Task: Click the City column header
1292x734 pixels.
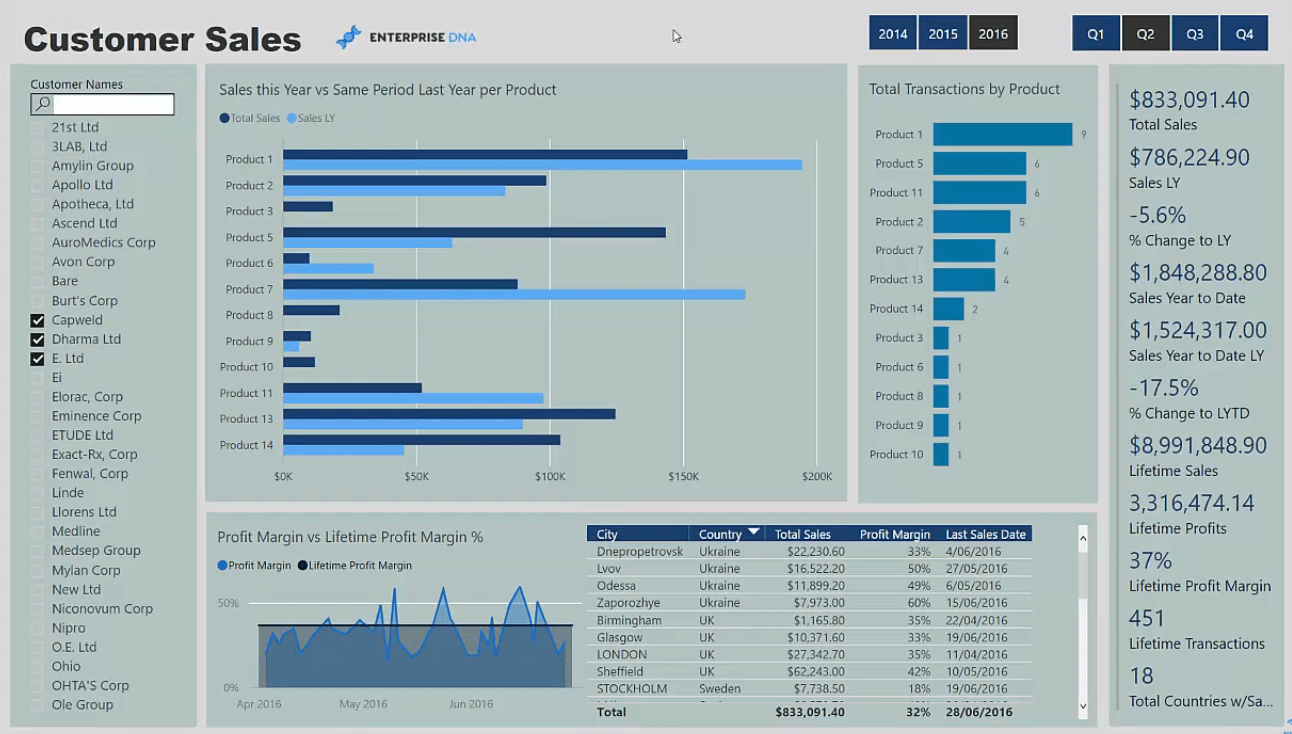Action: point(637,534)
